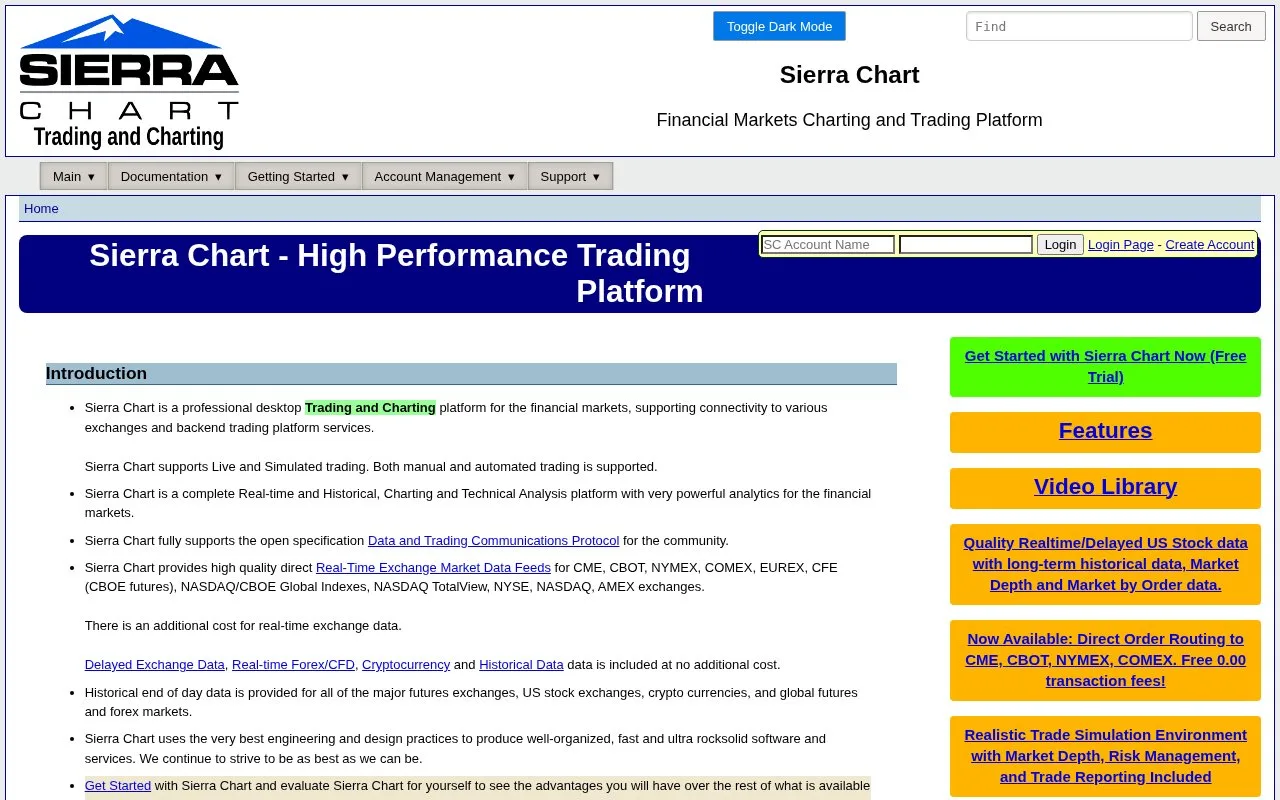Click the highlighted 'Trading and Charting' text
The width and height of the screenshot is (1280, 800).
[370, 408]
